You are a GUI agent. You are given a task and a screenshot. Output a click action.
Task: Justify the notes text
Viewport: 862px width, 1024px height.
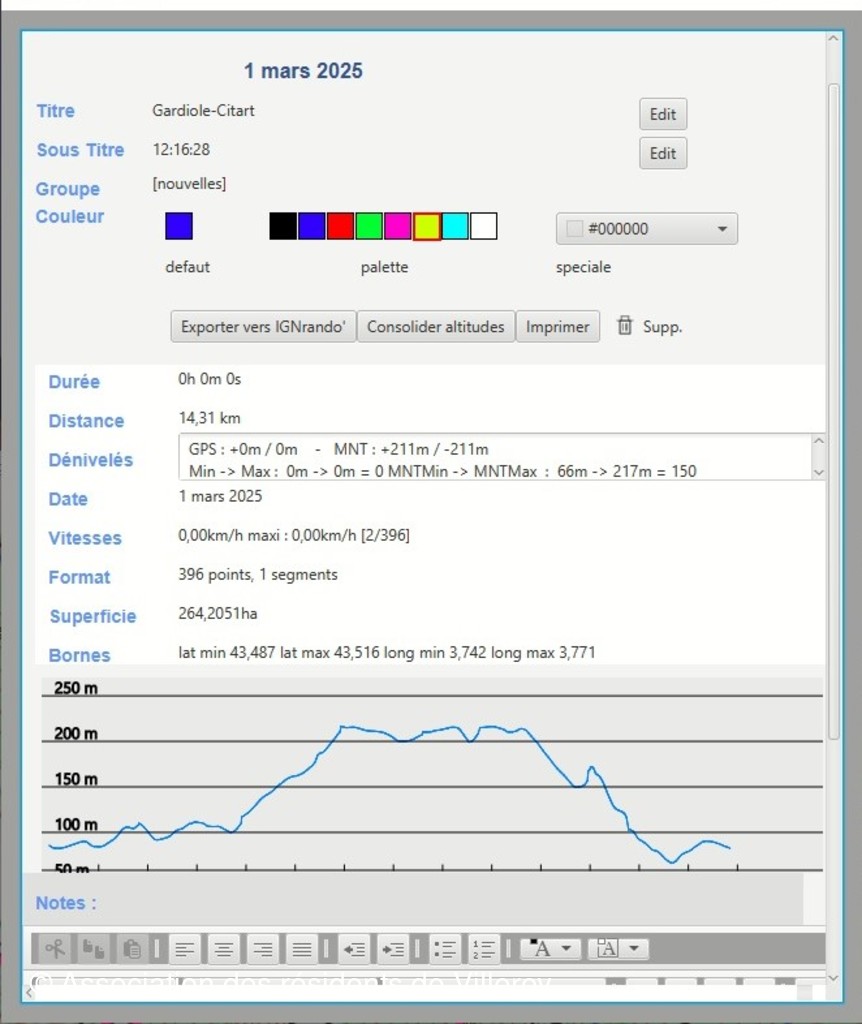(302, 948)
